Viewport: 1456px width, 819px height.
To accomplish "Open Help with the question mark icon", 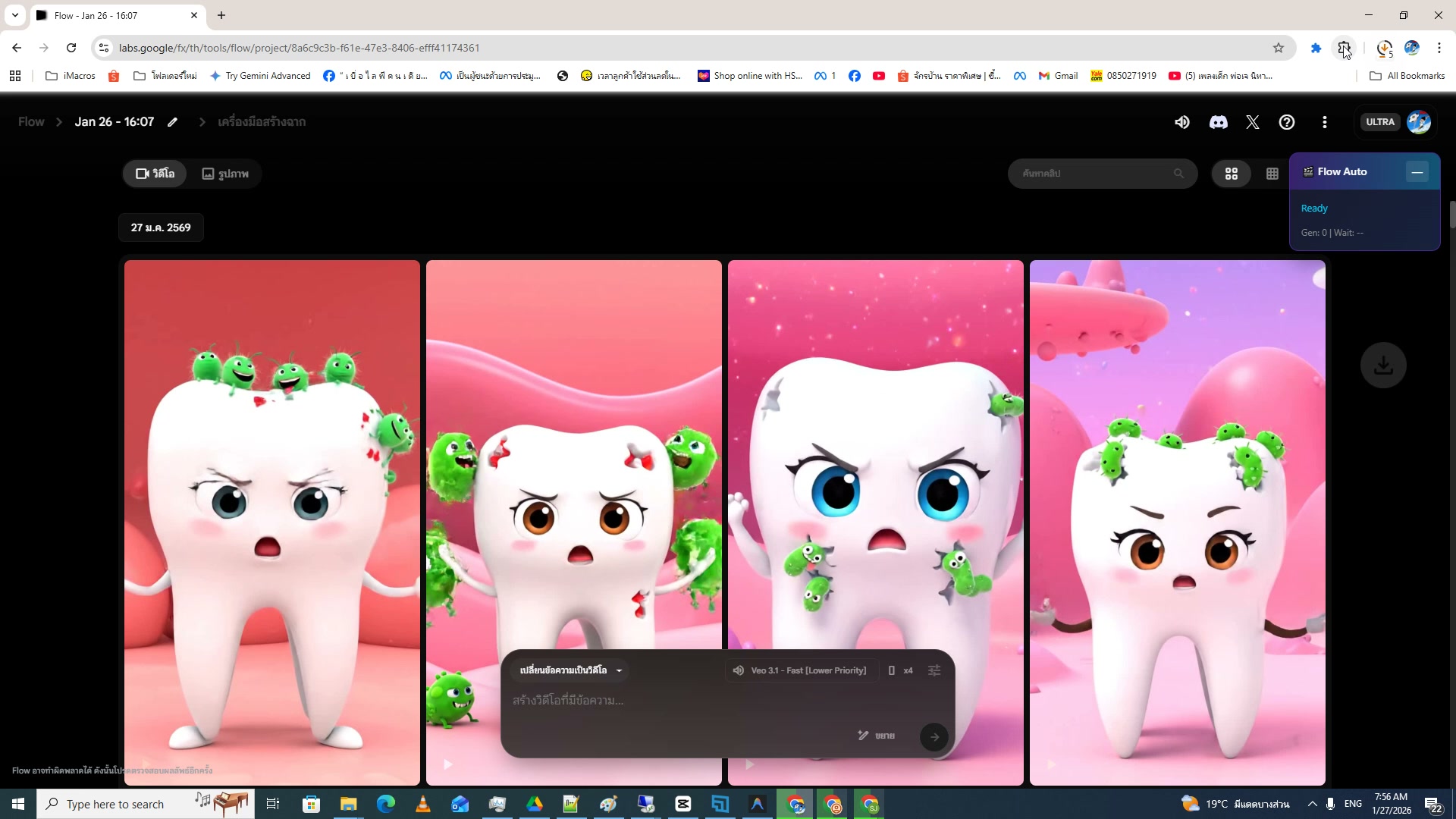I will click(1287, 122).
